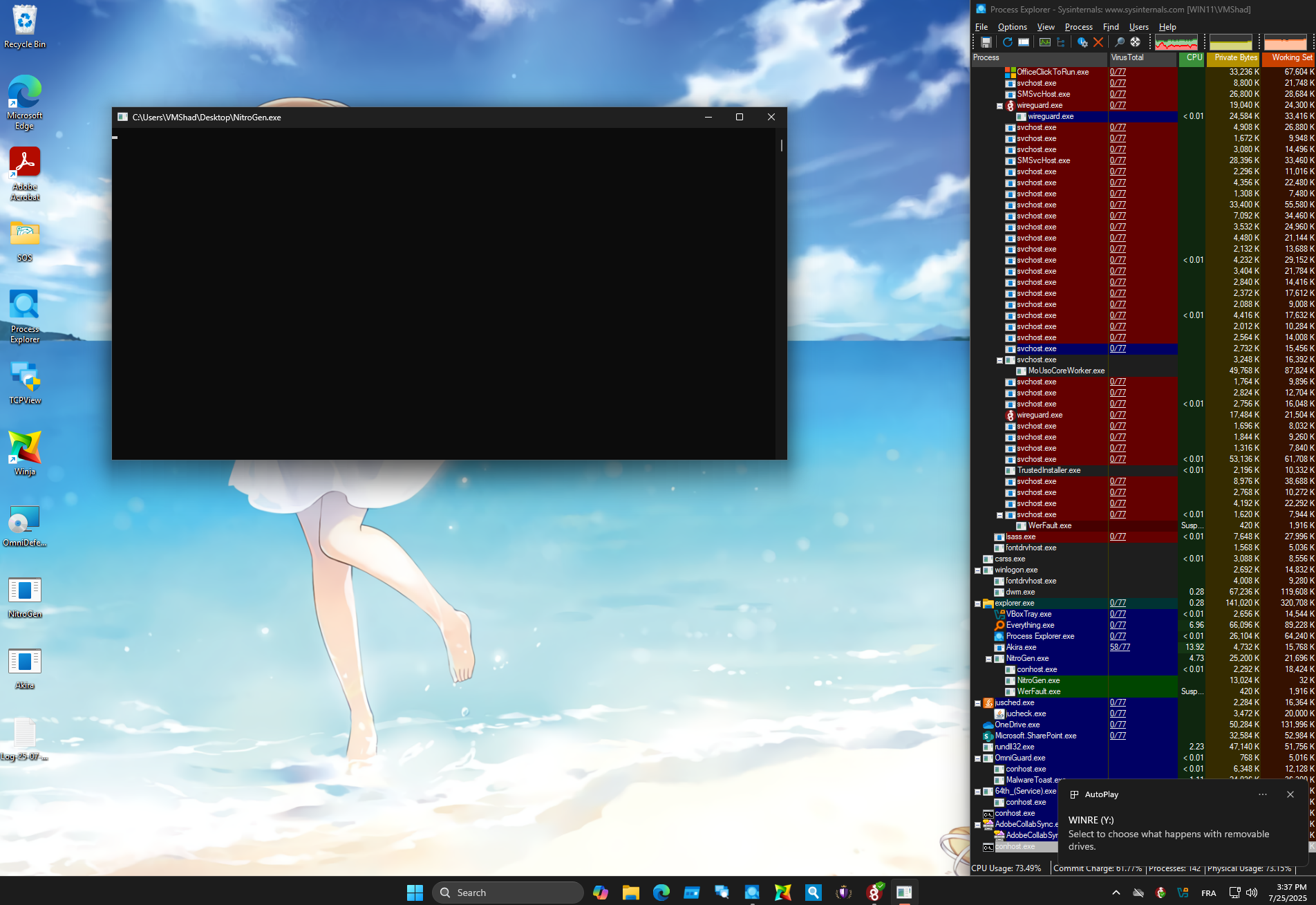The image size is (1316, 905).
Task: Click the blue Refresh arrow in the toolbar
Action: click(x=1008, y=42)
